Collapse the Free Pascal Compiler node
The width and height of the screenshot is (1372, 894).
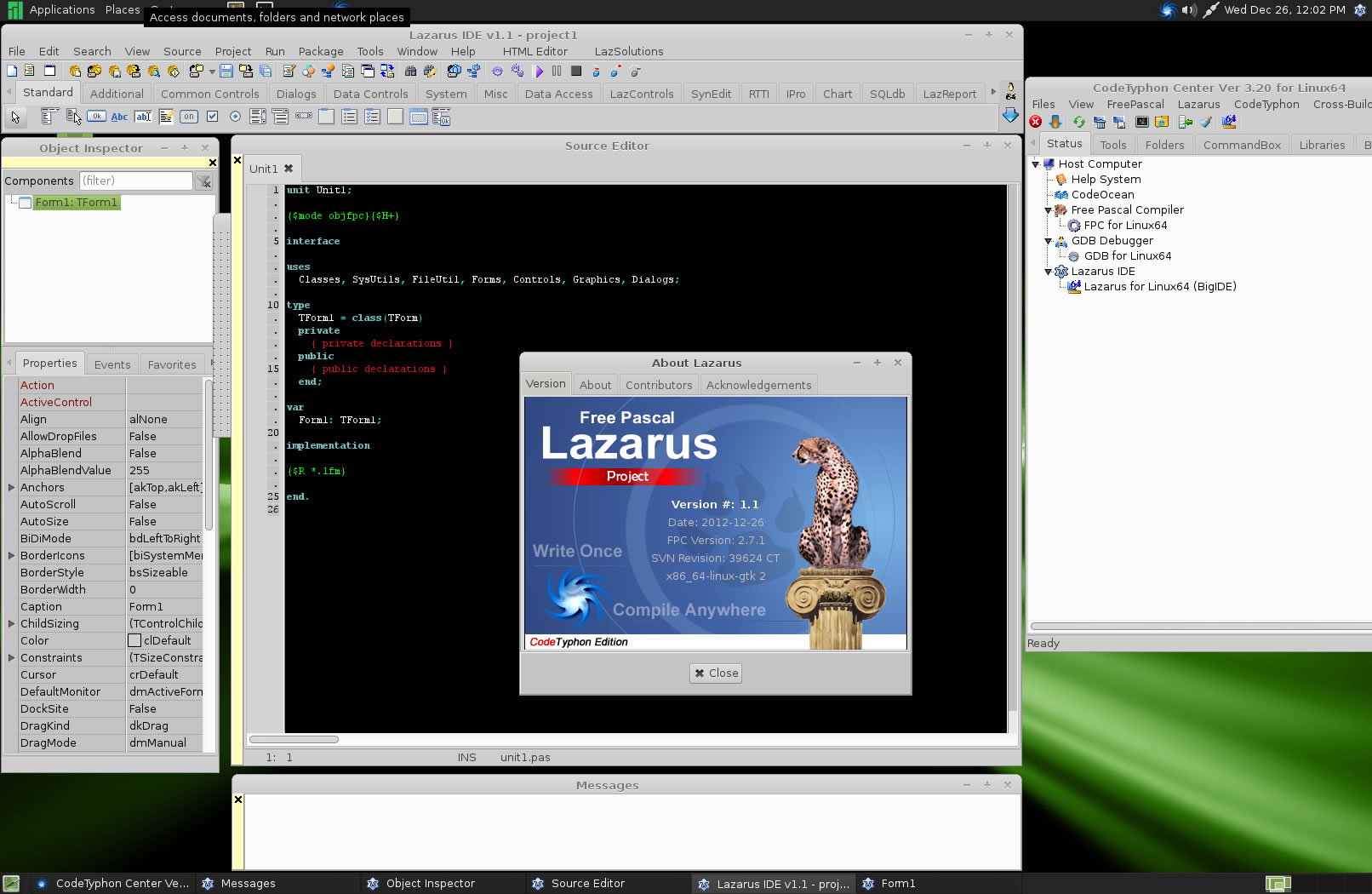point(1049,209)
